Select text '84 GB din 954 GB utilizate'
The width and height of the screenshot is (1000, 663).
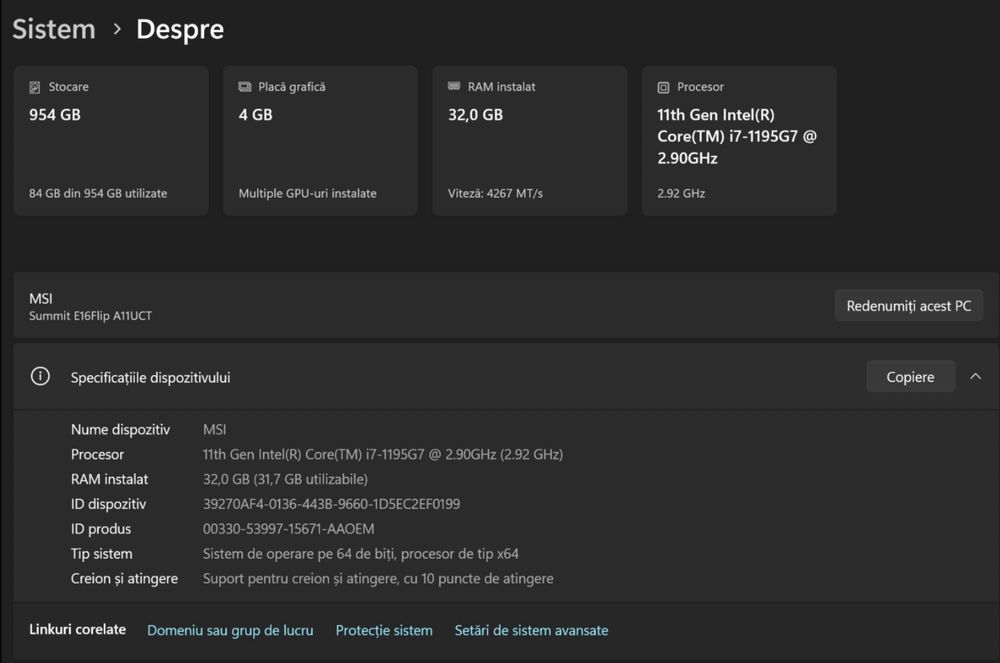98,193
